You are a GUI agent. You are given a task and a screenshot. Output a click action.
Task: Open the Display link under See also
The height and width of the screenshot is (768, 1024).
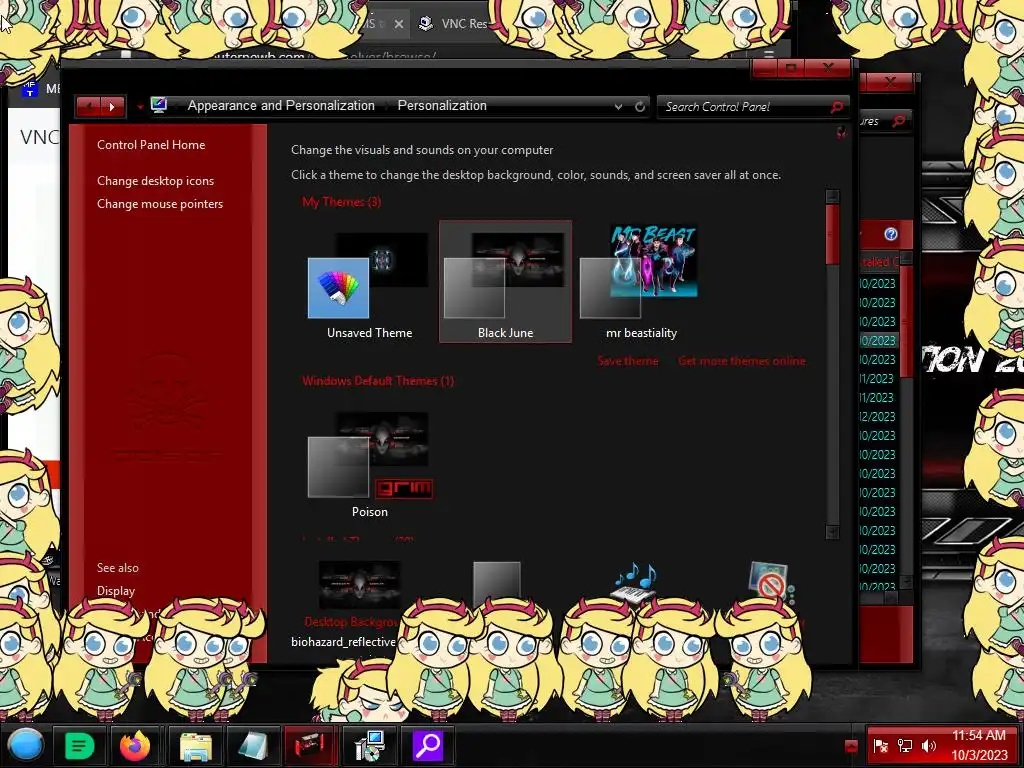coord(116,591)
